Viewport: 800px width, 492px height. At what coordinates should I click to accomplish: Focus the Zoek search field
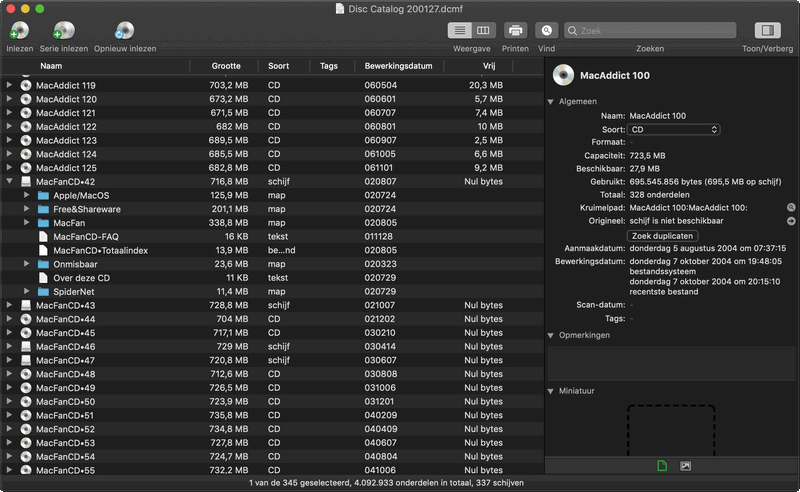(650, 31)
